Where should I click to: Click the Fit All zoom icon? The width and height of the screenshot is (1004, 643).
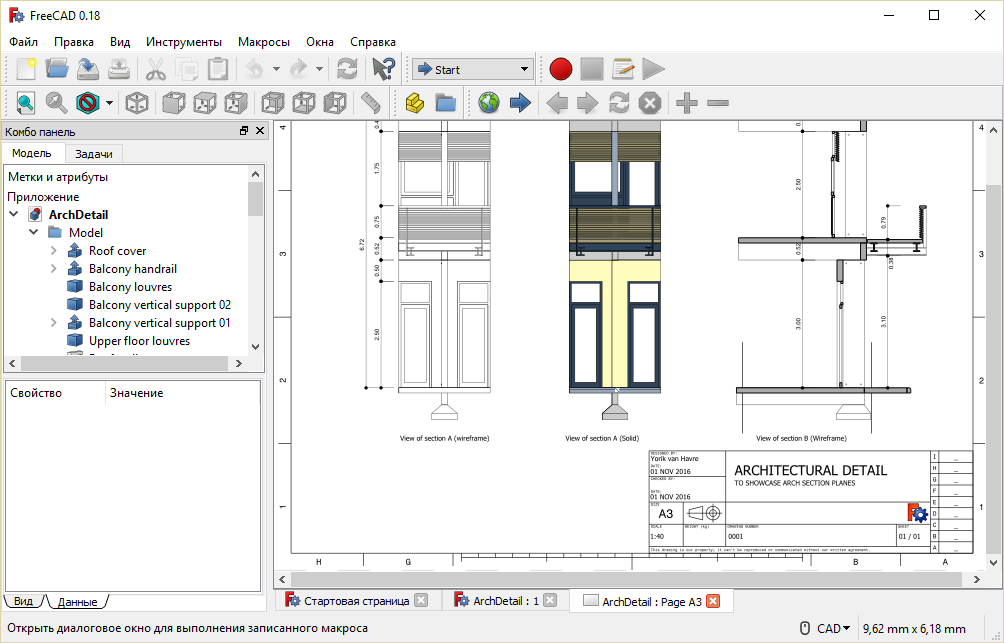pos(25,103)
